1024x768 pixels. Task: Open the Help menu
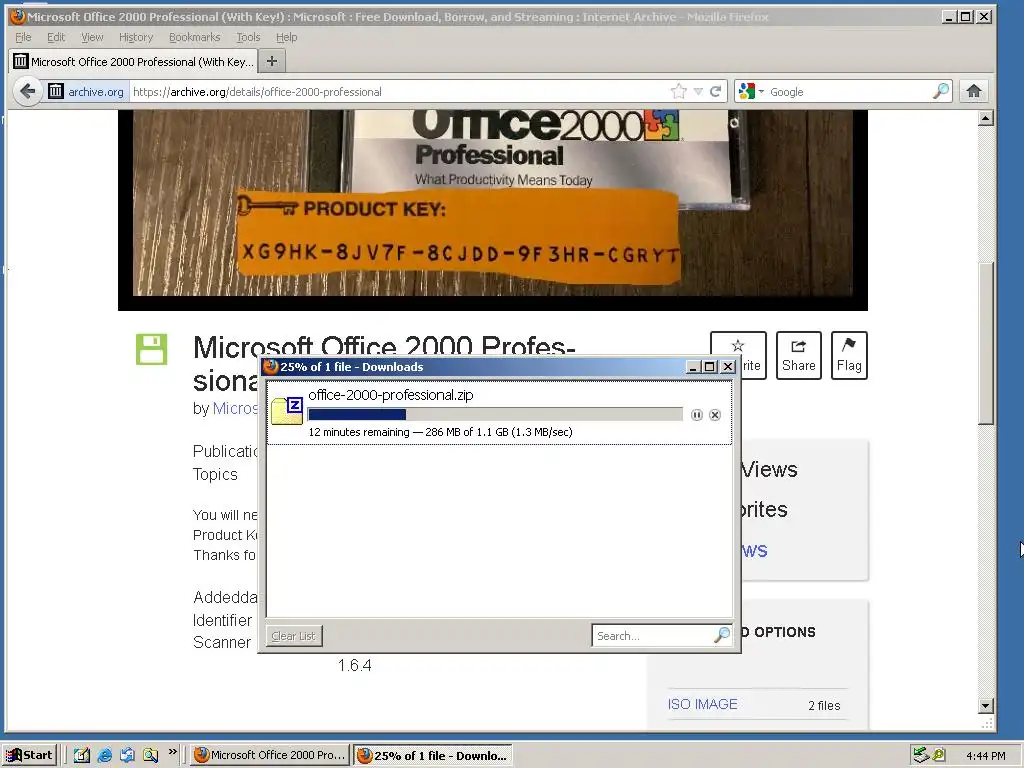(x=286, y=37)
